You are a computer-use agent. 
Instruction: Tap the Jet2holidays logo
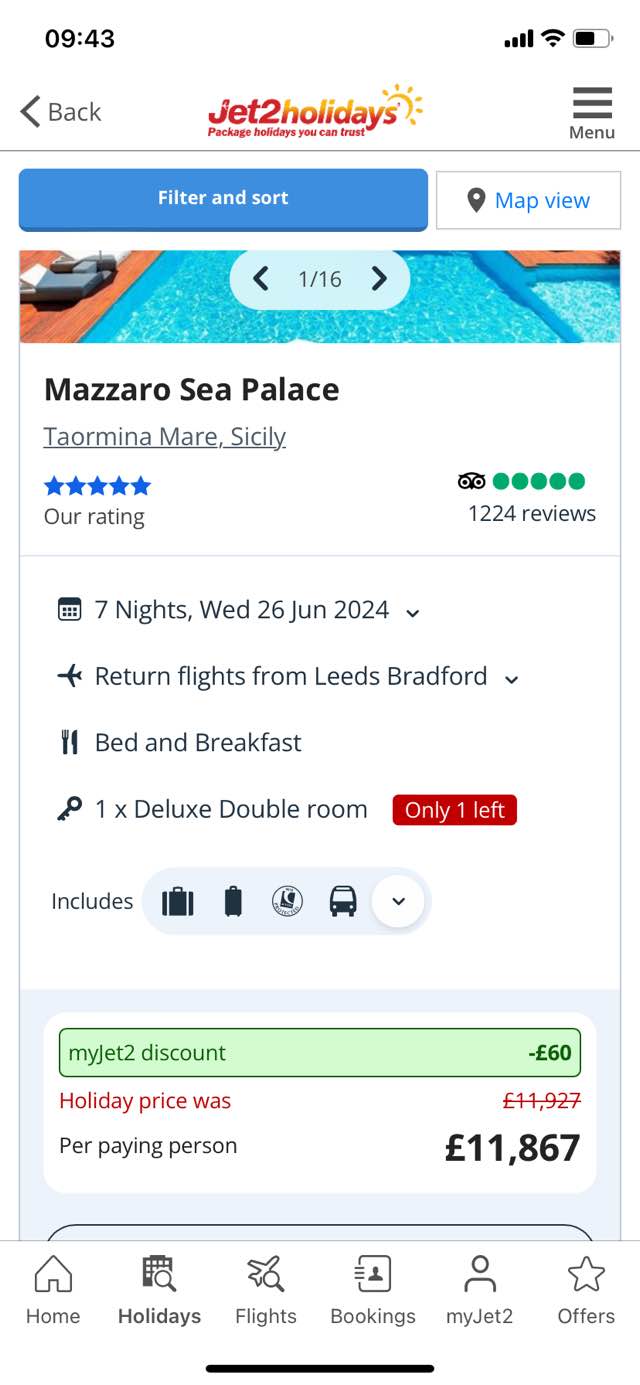tap(315, 111)
